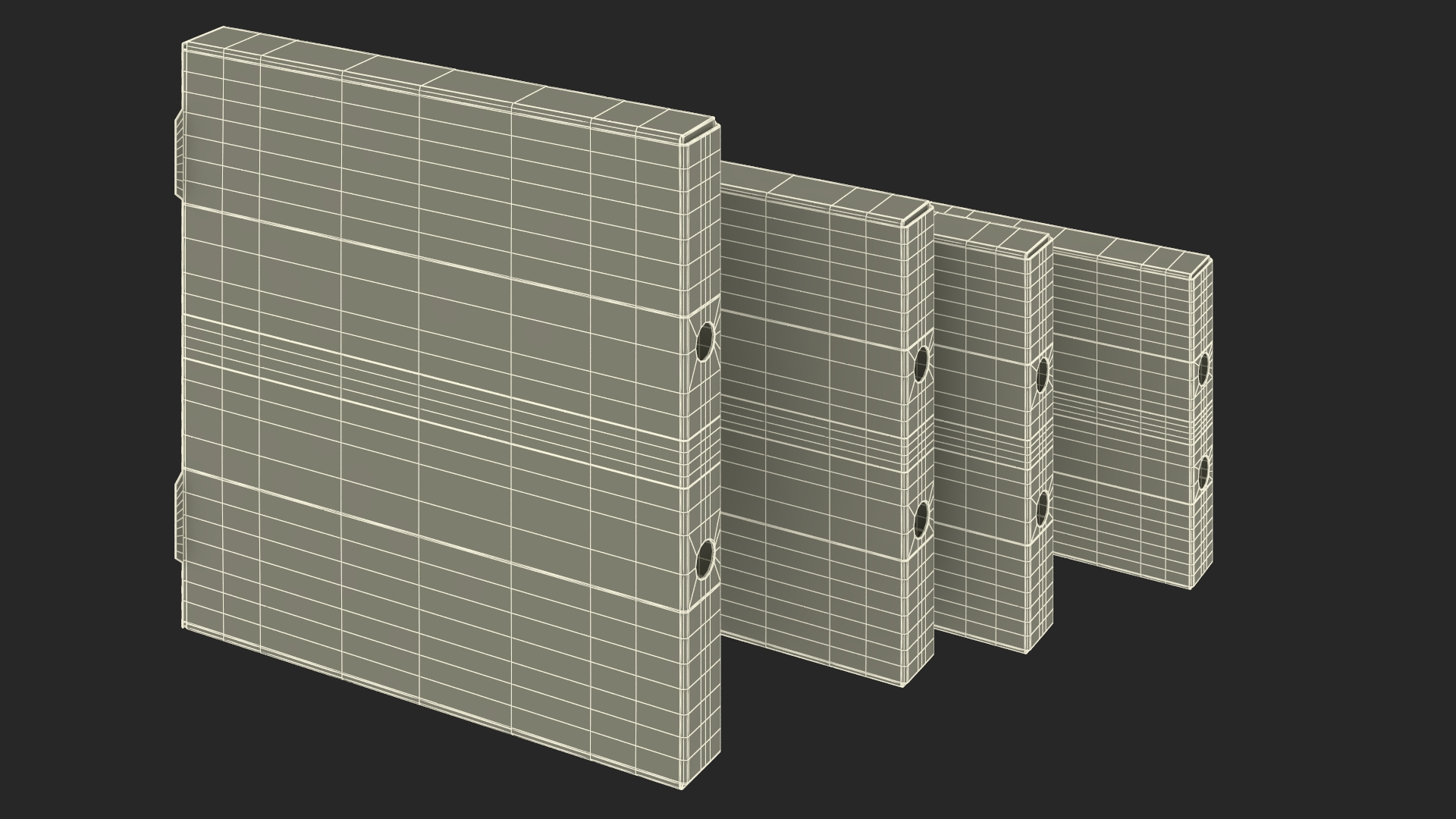Pick upper hole on rearmost panel
The height and width of the screenshot is (819, 1456).
(x=1203, y=369)
